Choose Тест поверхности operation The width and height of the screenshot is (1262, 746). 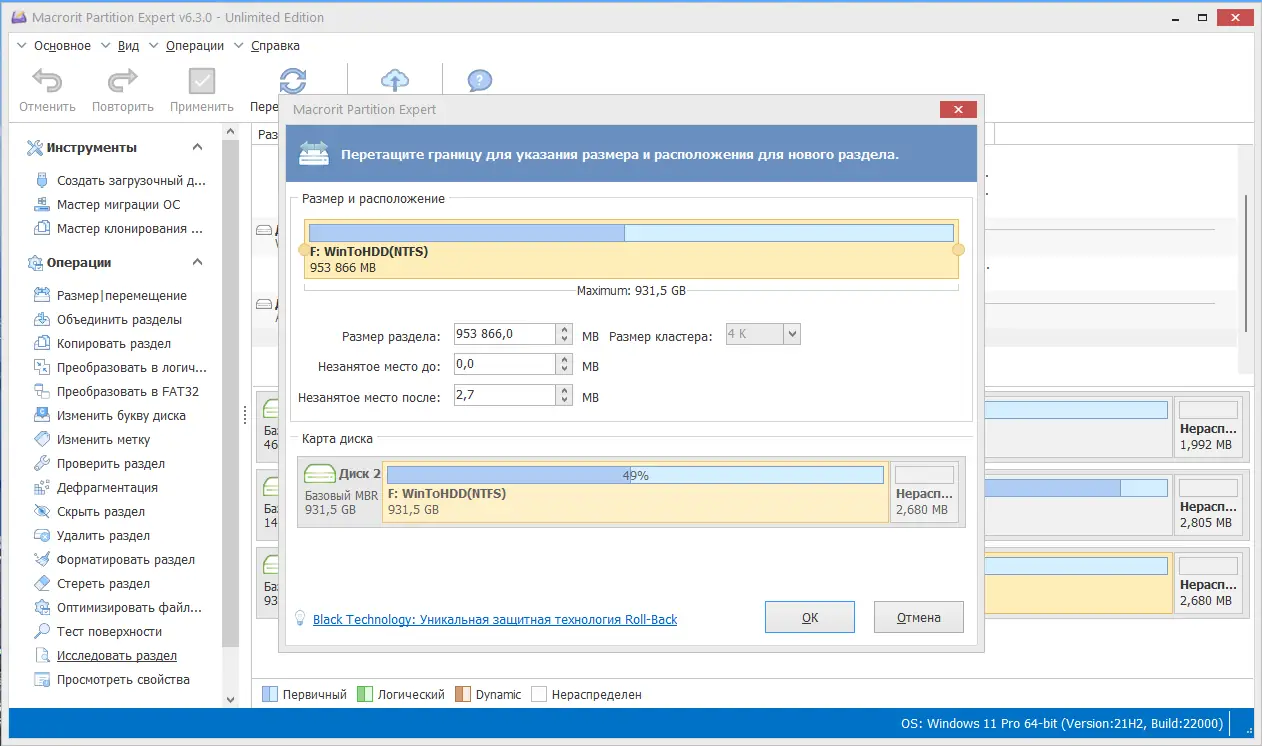point(97,632)
